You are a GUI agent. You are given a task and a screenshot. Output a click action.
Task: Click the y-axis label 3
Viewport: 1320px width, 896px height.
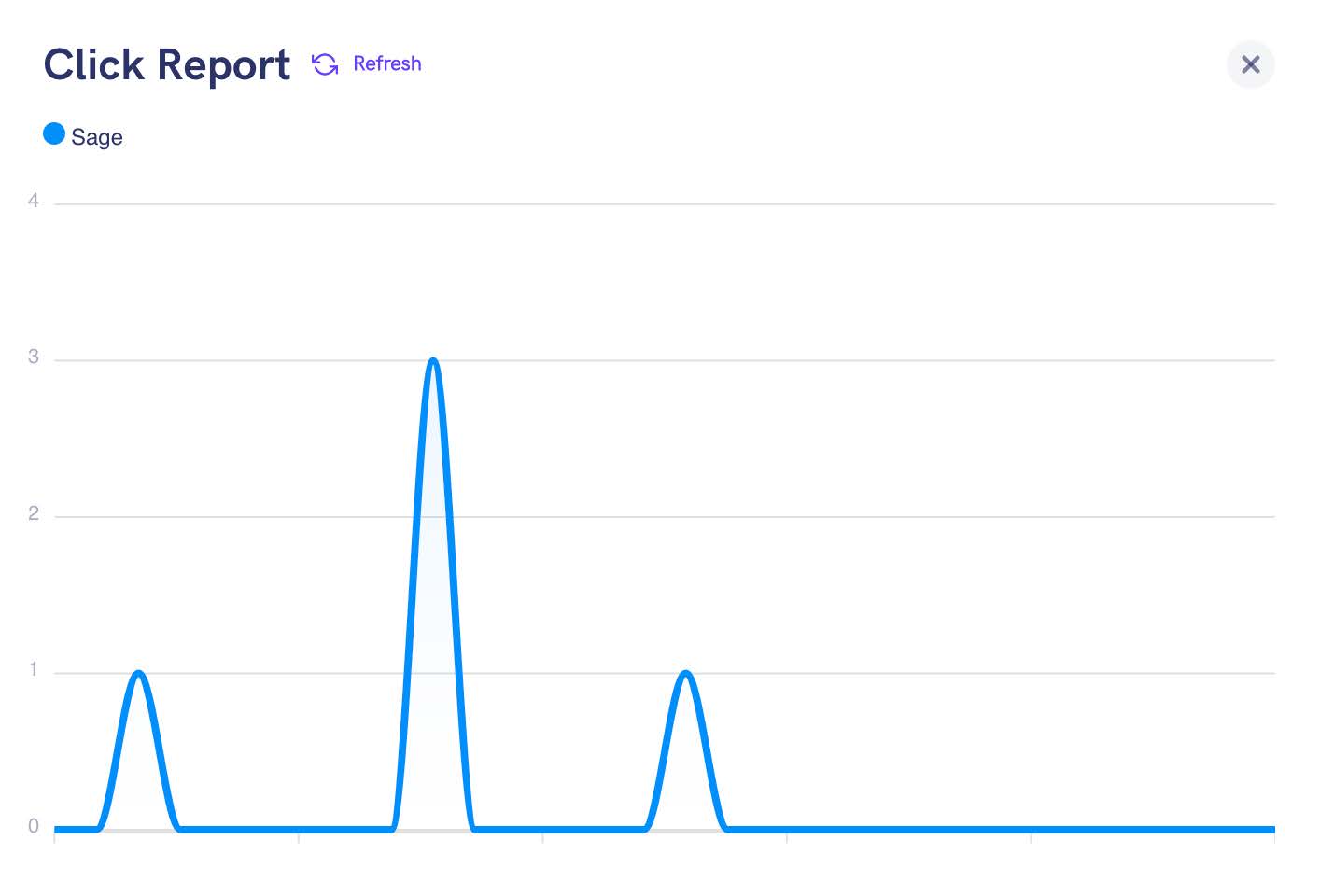pyautogui.click(x=34, y=357)
